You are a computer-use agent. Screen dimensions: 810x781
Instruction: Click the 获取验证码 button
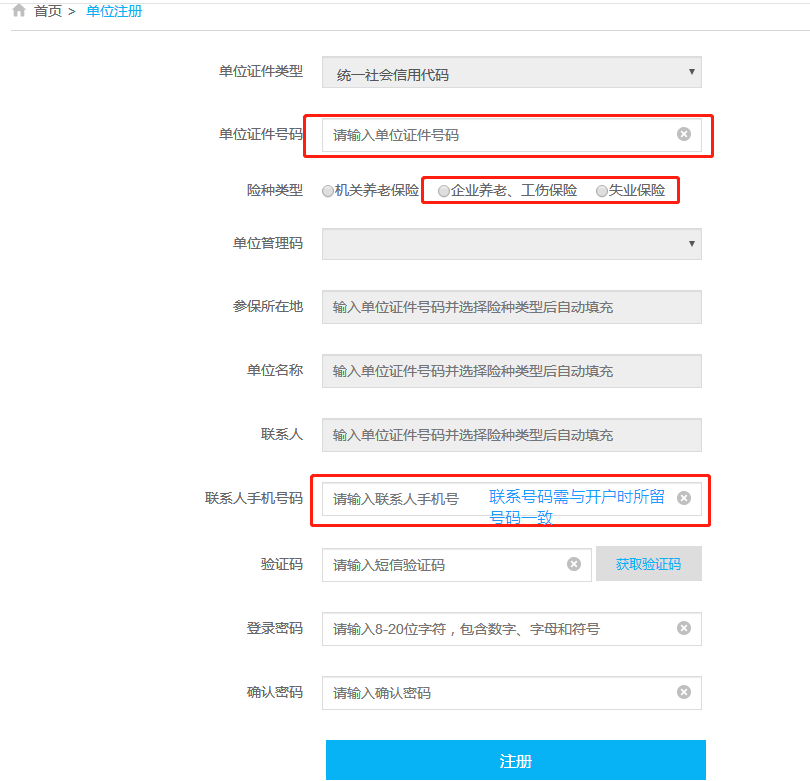pos(649,564)
